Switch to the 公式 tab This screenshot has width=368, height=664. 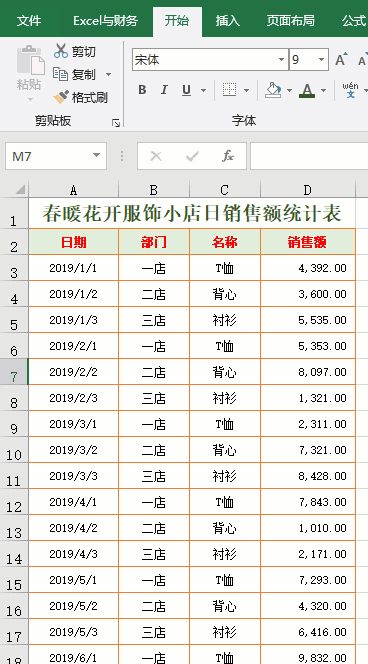pyautogui.click(x=354, y=21)
